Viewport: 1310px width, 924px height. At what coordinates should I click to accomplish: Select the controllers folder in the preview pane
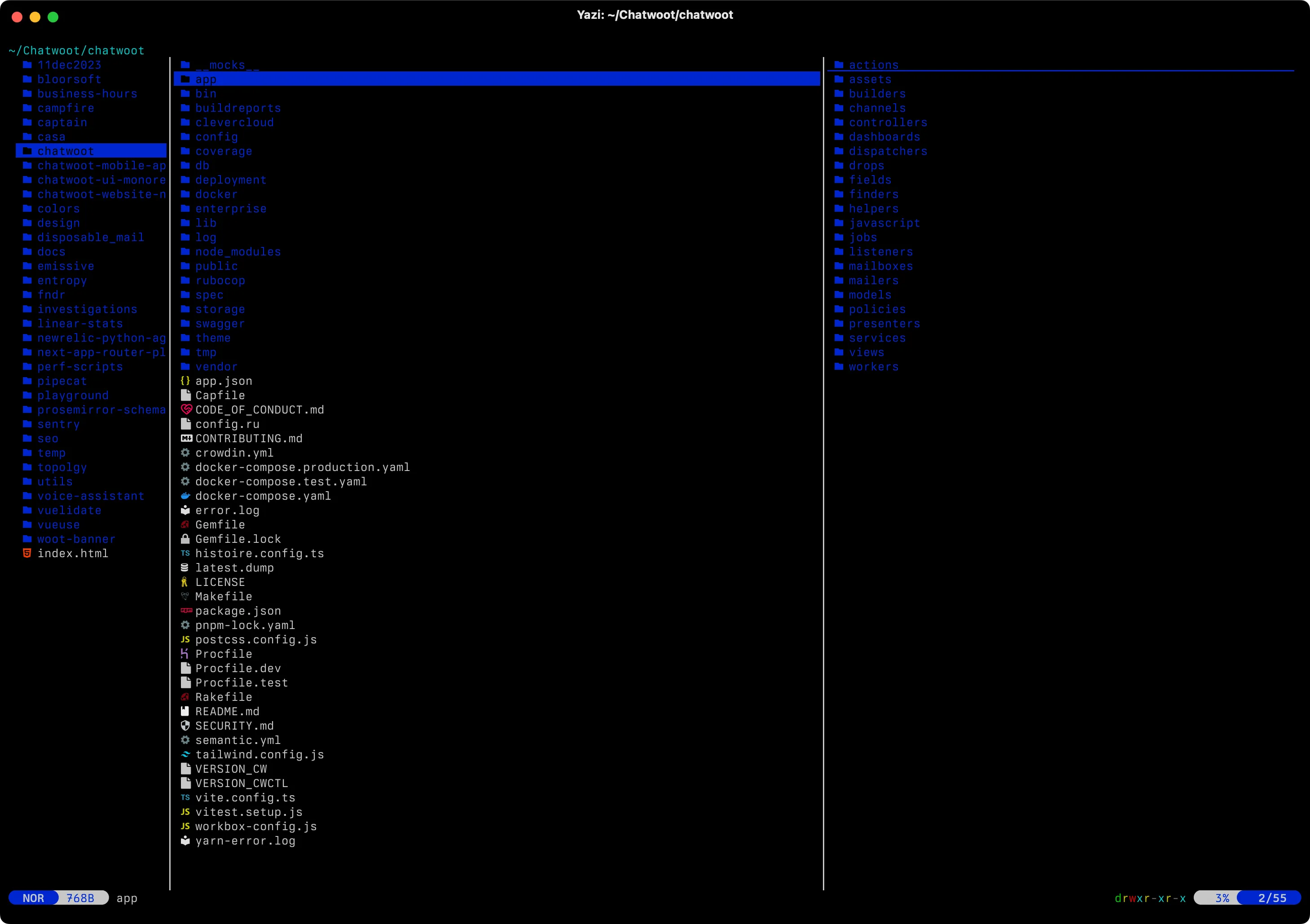pos(887,122)
